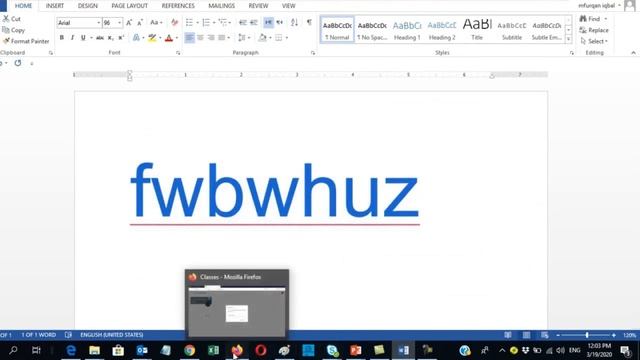640x360 pixels.
Task: Align text left
Action: coord(189,38)
